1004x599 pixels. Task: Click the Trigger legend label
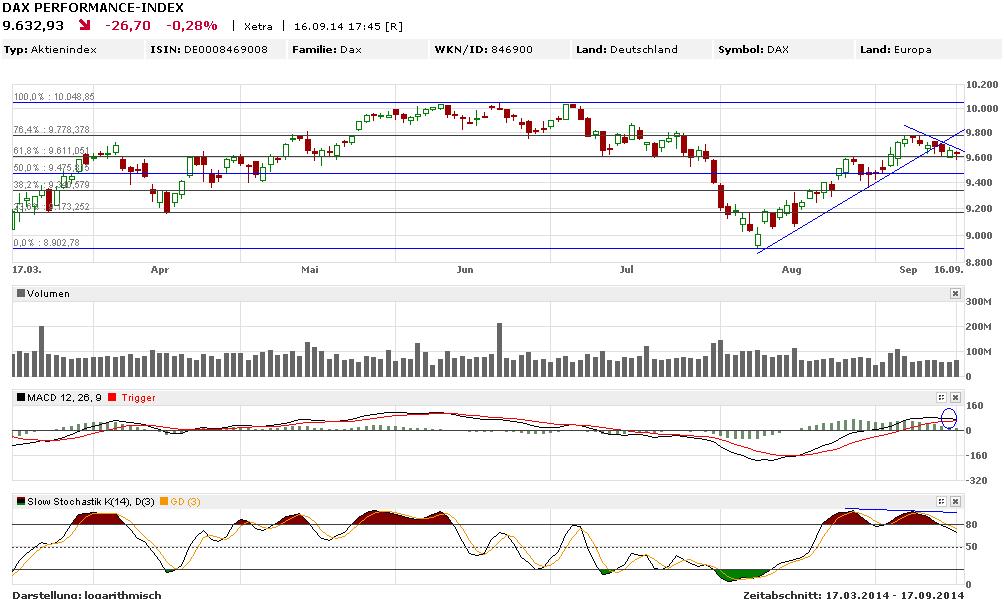pyautogui.click(x=138, y=398)
